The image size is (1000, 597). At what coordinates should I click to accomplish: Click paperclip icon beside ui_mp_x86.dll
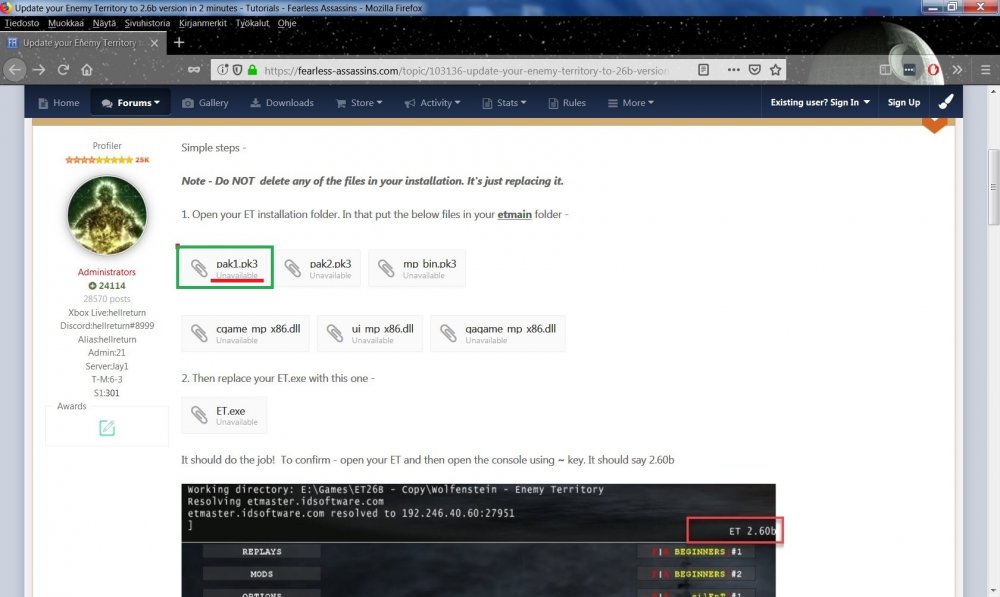click(x=335, y=333)
